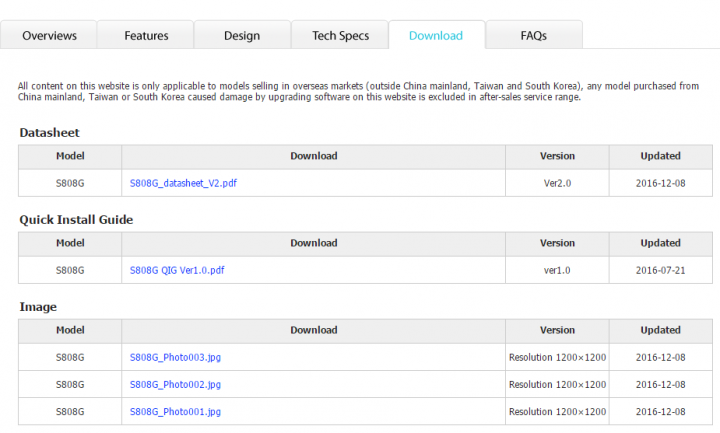Click the Image section heading
This screenshot has height=433, width=720.
click(38, 307)
